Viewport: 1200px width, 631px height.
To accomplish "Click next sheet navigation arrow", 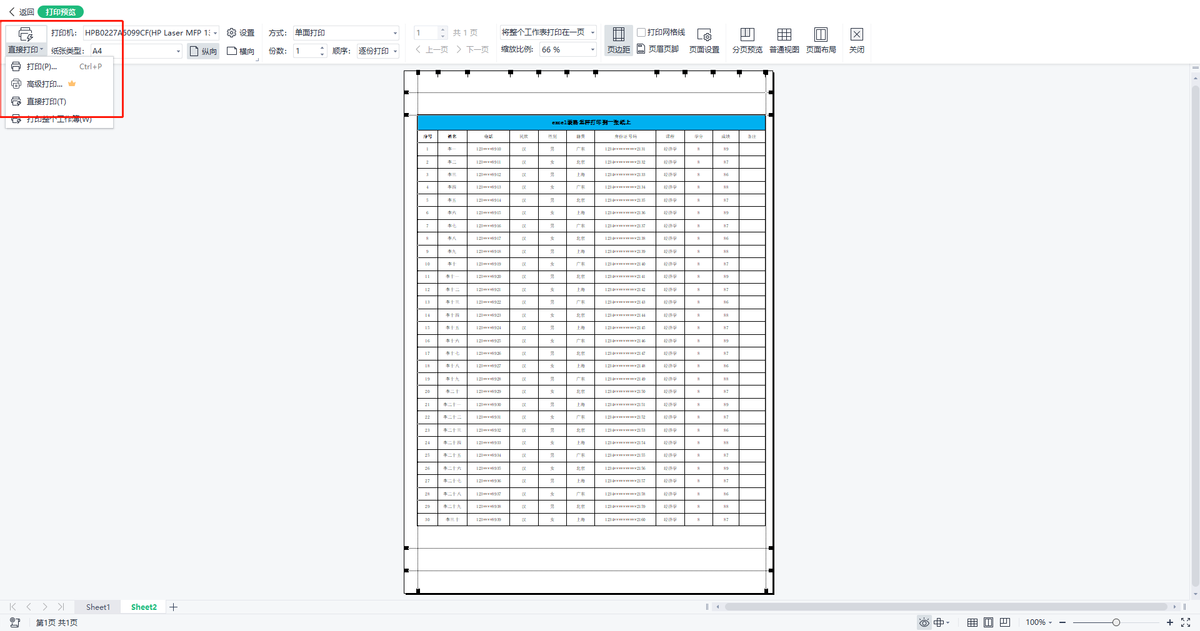I will click(x=45, y=607).
